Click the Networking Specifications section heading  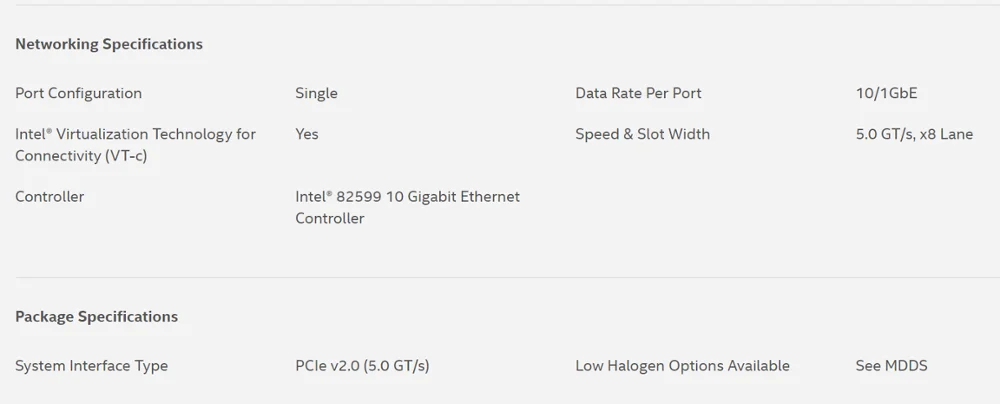[109, 44]
